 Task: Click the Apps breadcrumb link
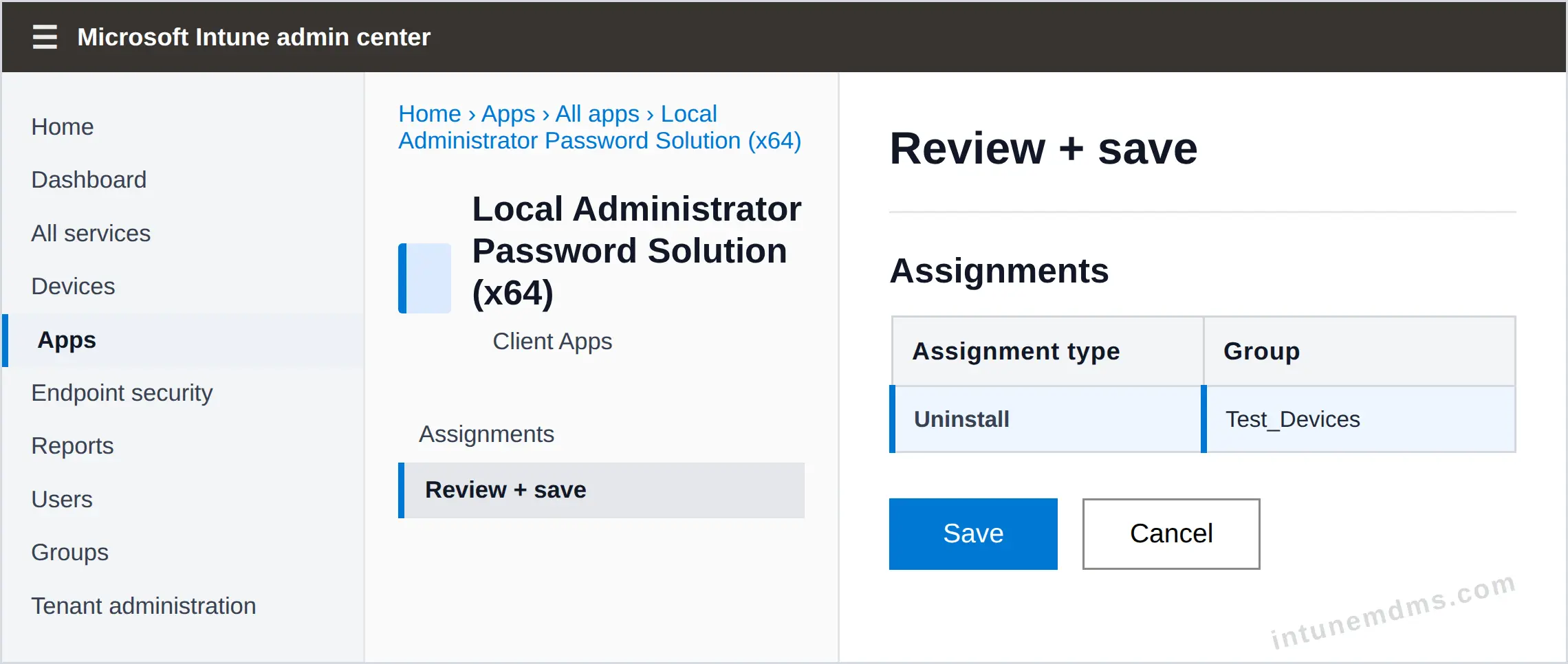point(508,113)
